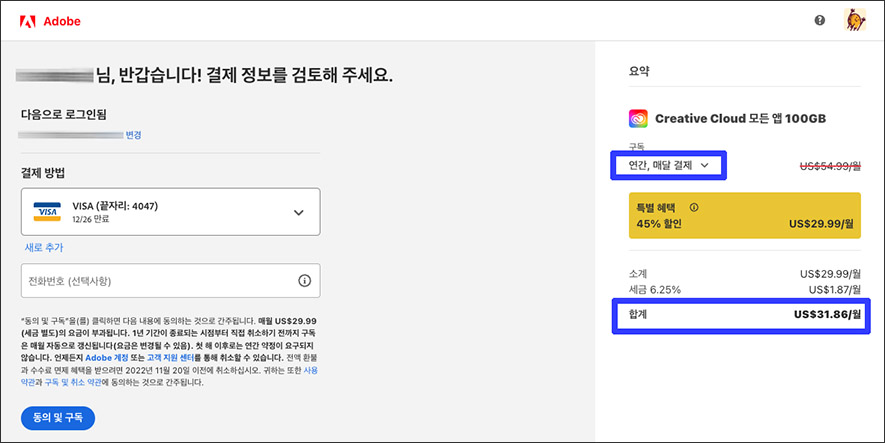
Task: Open the 연간, 매달 결제 subscription dropdown
Action: (669, 165)
